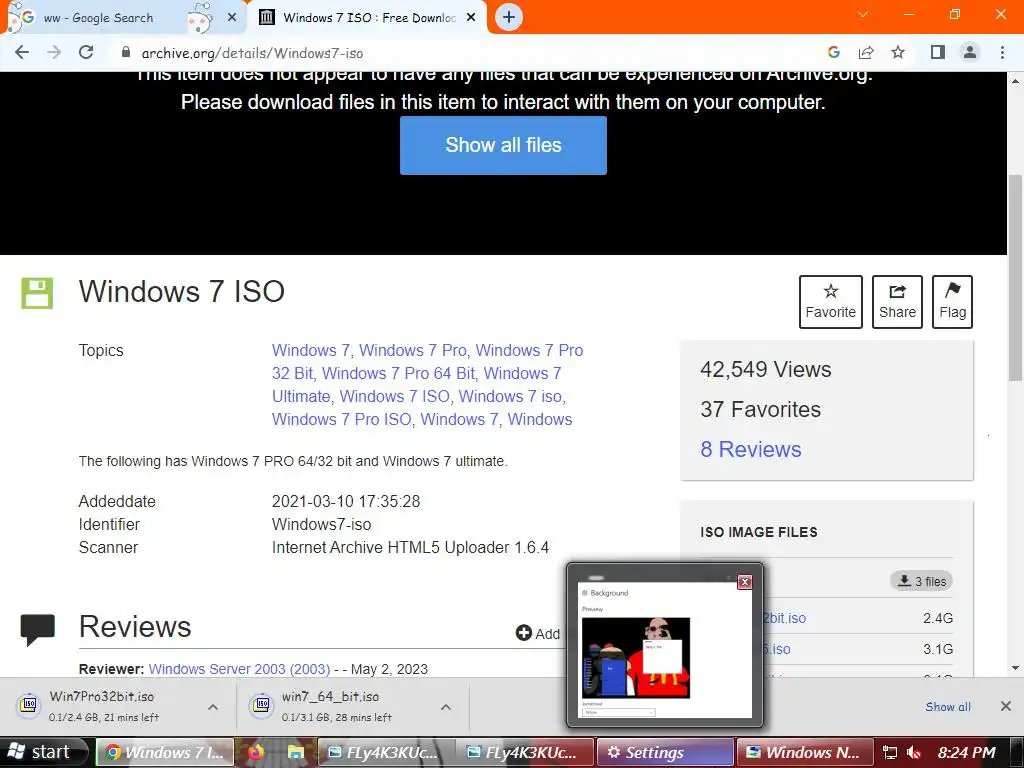The image size is (1024, 768).
Task: Close the Windows 7 ISO tab
Action: click(471, 18)
